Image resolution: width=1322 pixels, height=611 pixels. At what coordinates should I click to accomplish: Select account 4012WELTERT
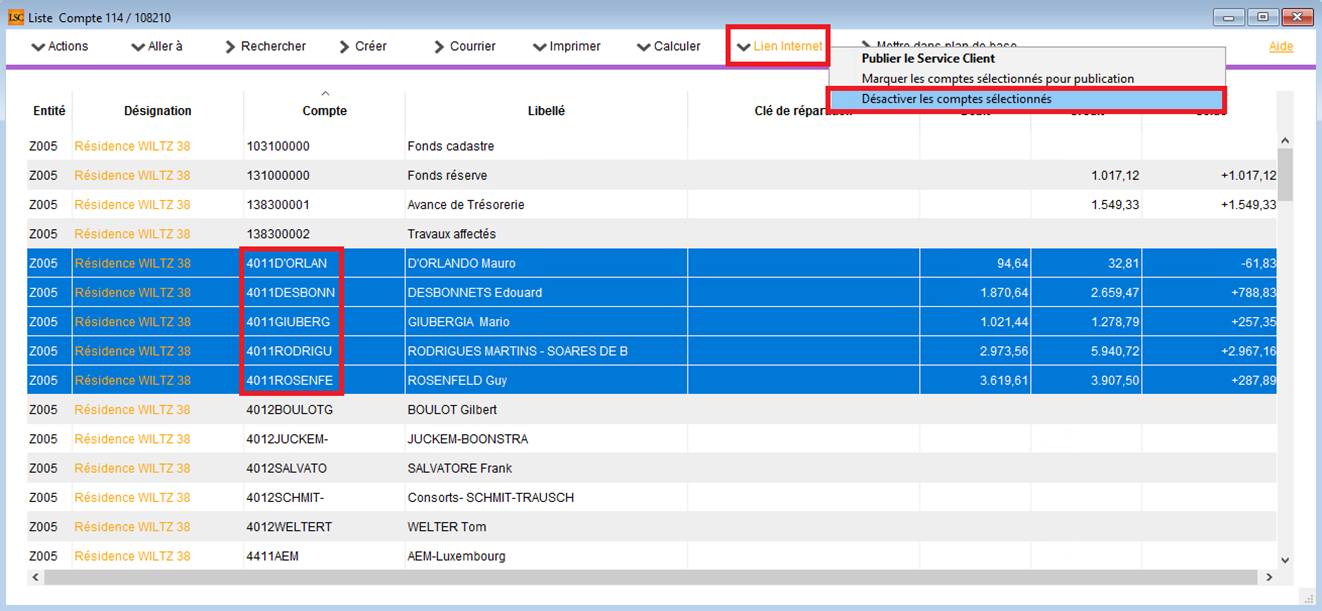coord(289,527)
